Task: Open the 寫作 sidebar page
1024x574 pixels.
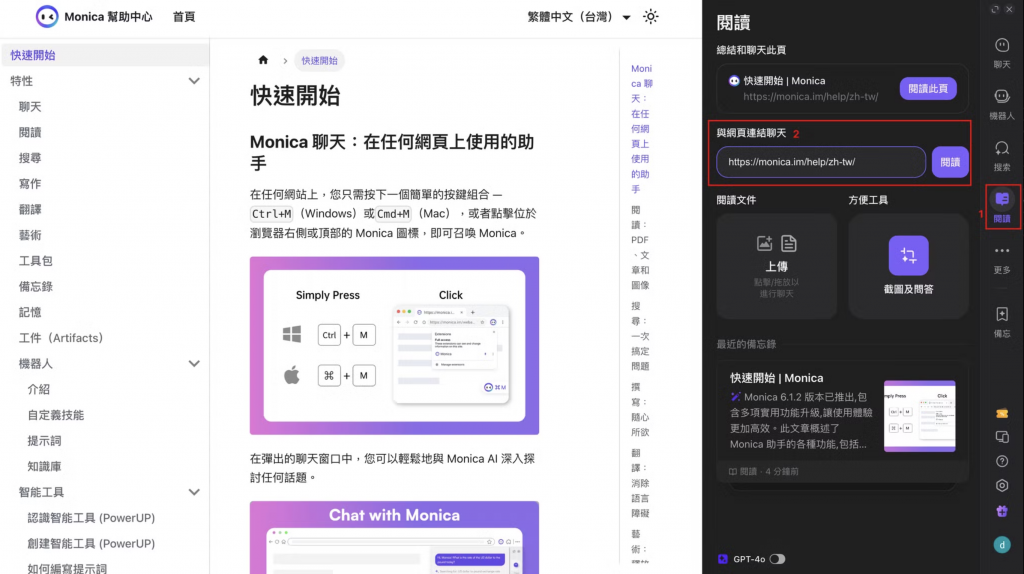Action: pos(30,183)
